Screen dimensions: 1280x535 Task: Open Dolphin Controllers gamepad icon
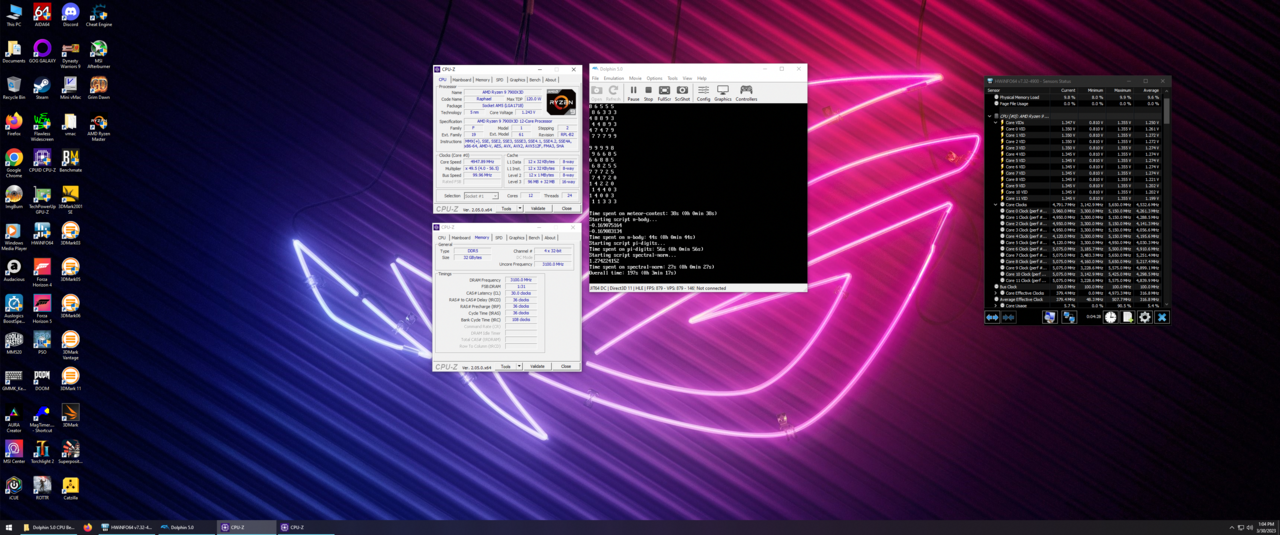coord(746,92)
